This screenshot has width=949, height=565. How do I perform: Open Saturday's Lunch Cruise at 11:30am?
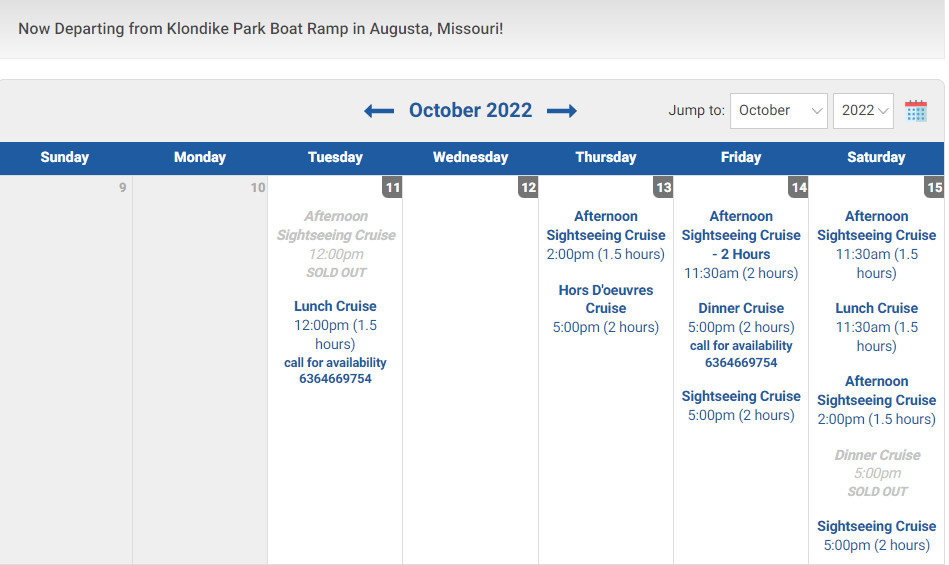[x=876, y=308]
